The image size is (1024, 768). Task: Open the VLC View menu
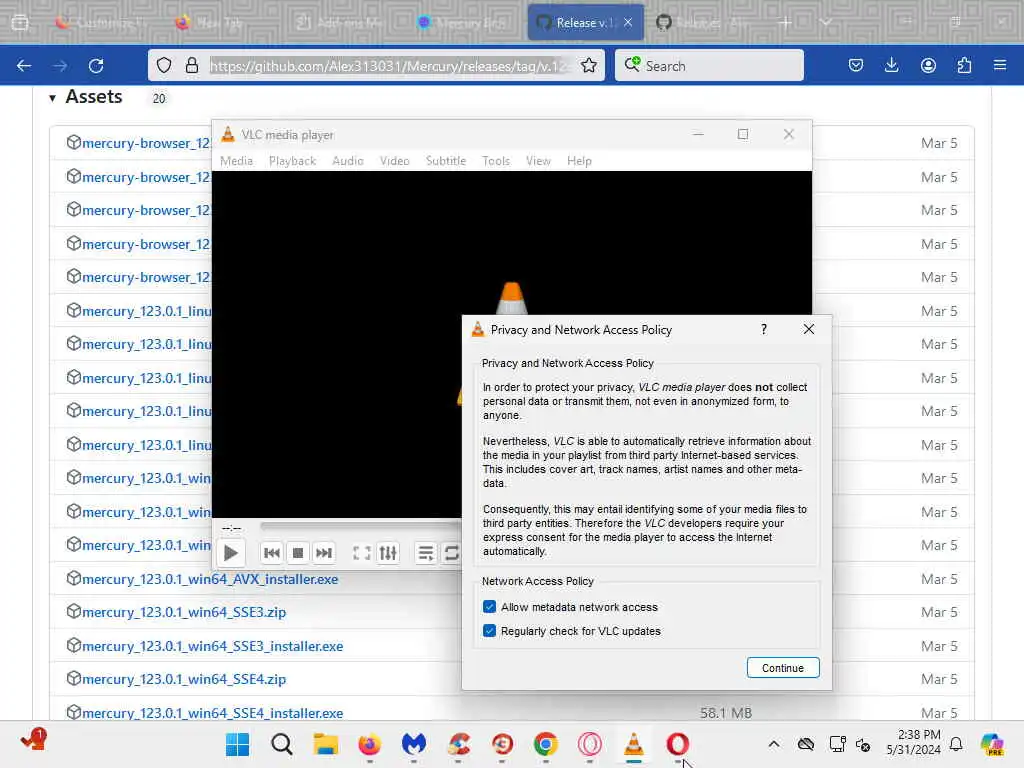[x=538, y=161]
